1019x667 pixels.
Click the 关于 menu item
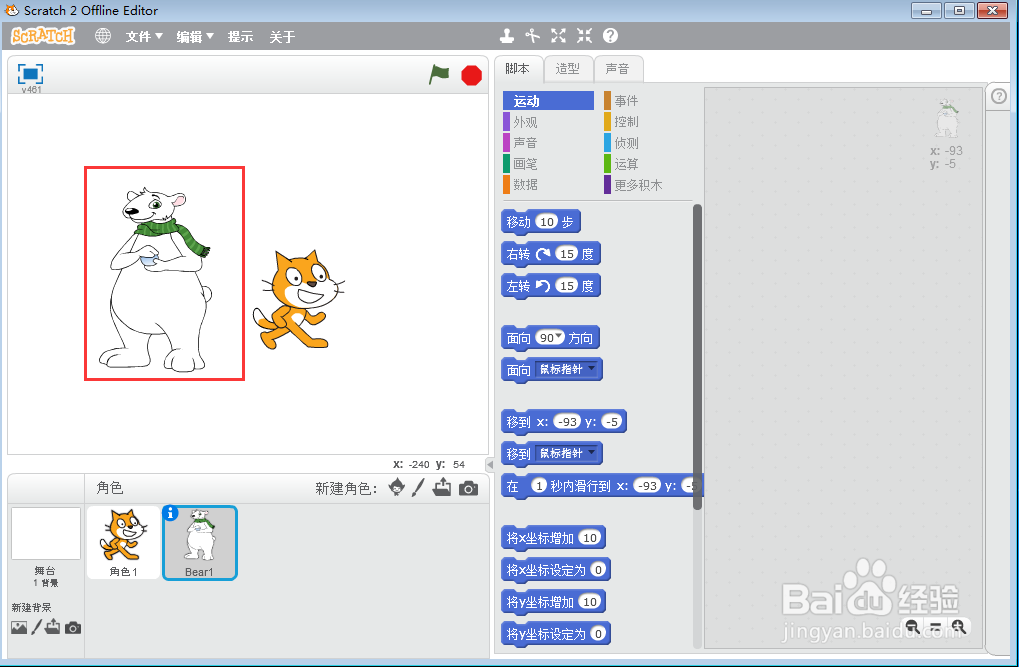point(282,37)
